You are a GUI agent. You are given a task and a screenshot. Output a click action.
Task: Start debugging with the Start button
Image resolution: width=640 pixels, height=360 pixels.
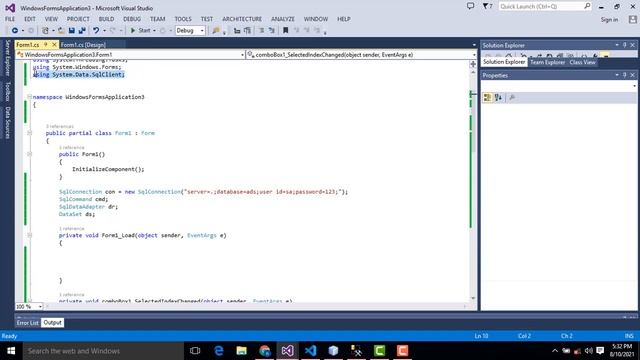(x=140, y=31)
